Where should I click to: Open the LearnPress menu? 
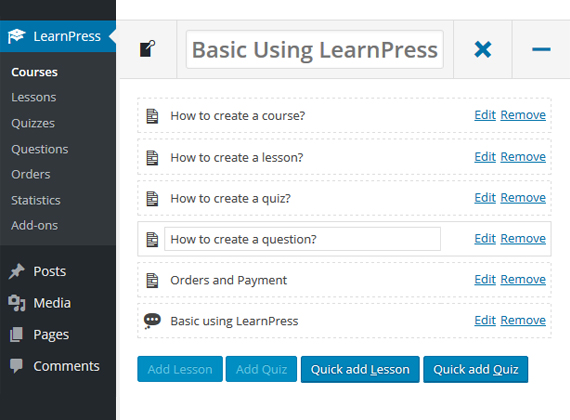tap(58, 36)
